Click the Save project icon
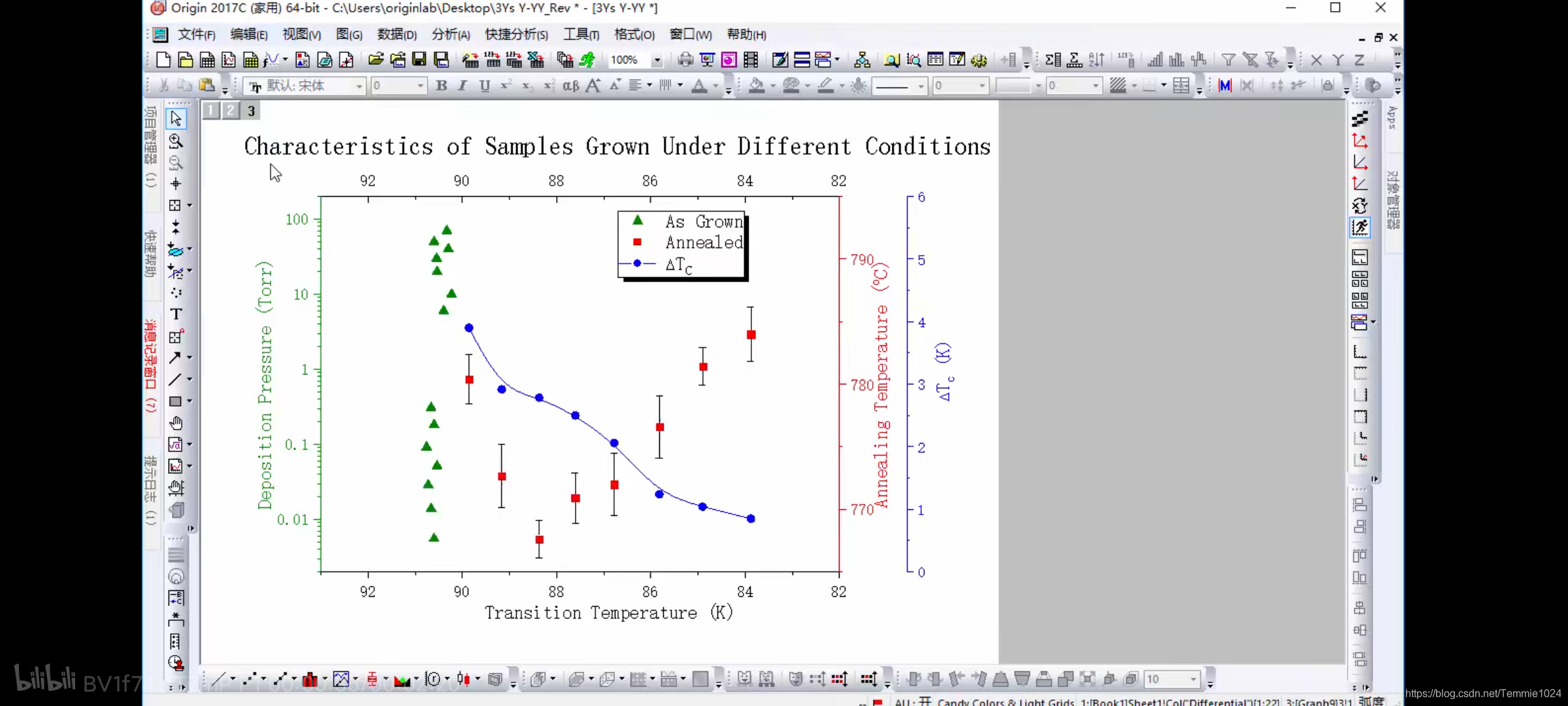This screenshot has height=706, width=1568. 419,60
